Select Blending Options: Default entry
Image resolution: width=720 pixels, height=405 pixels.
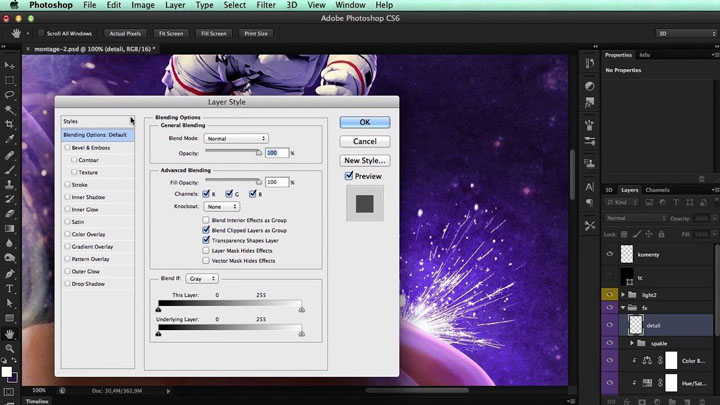click(x=98, y=135)
